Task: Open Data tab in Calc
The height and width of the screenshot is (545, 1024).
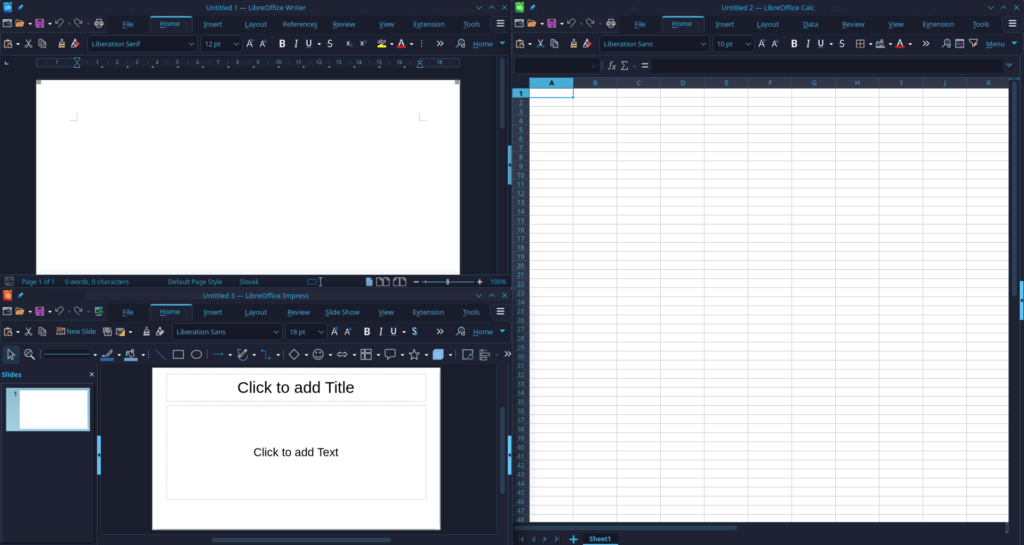Action: pos(810,24)
